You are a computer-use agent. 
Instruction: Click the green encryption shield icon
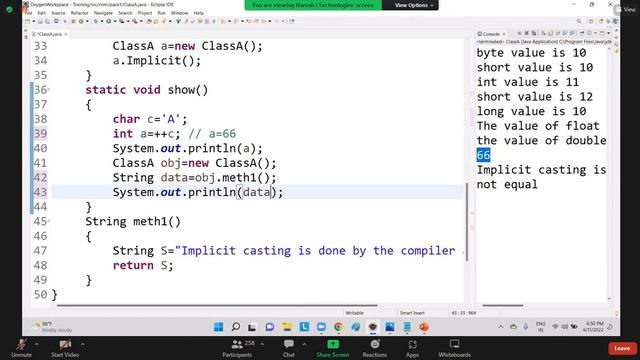[x=9, y=9]
